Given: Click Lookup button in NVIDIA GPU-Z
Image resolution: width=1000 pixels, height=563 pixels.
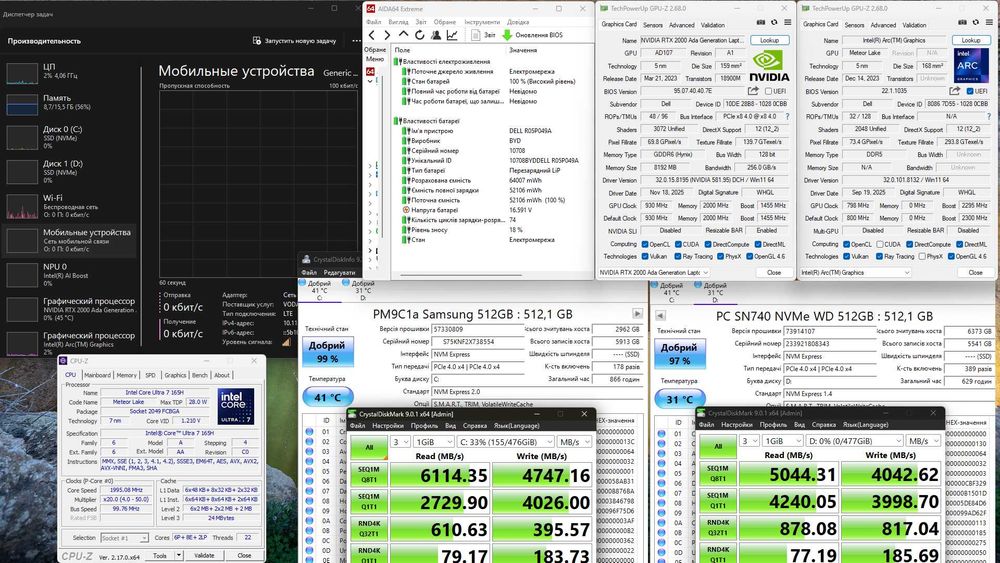Looking at the screenshot, I should point(769,40).
